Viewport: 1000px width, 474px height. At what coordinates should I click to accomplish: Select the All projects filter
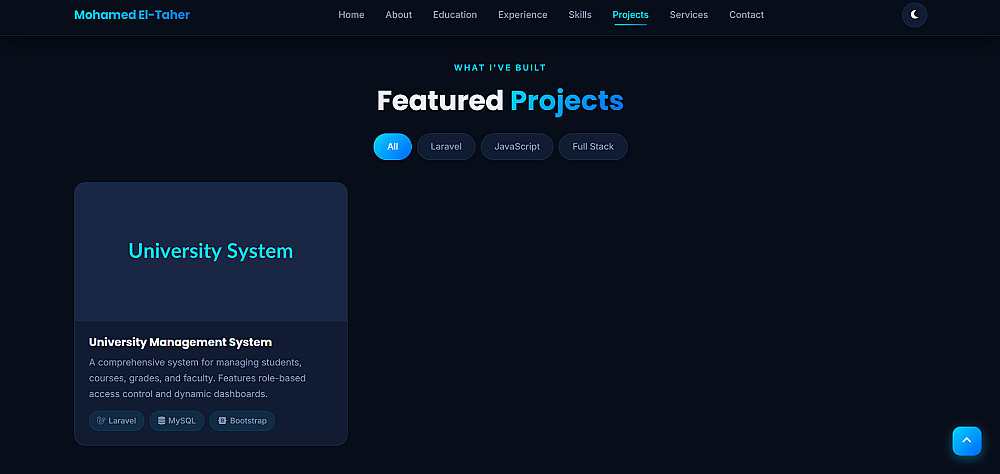pyautogui.click(x=392, y=147)
